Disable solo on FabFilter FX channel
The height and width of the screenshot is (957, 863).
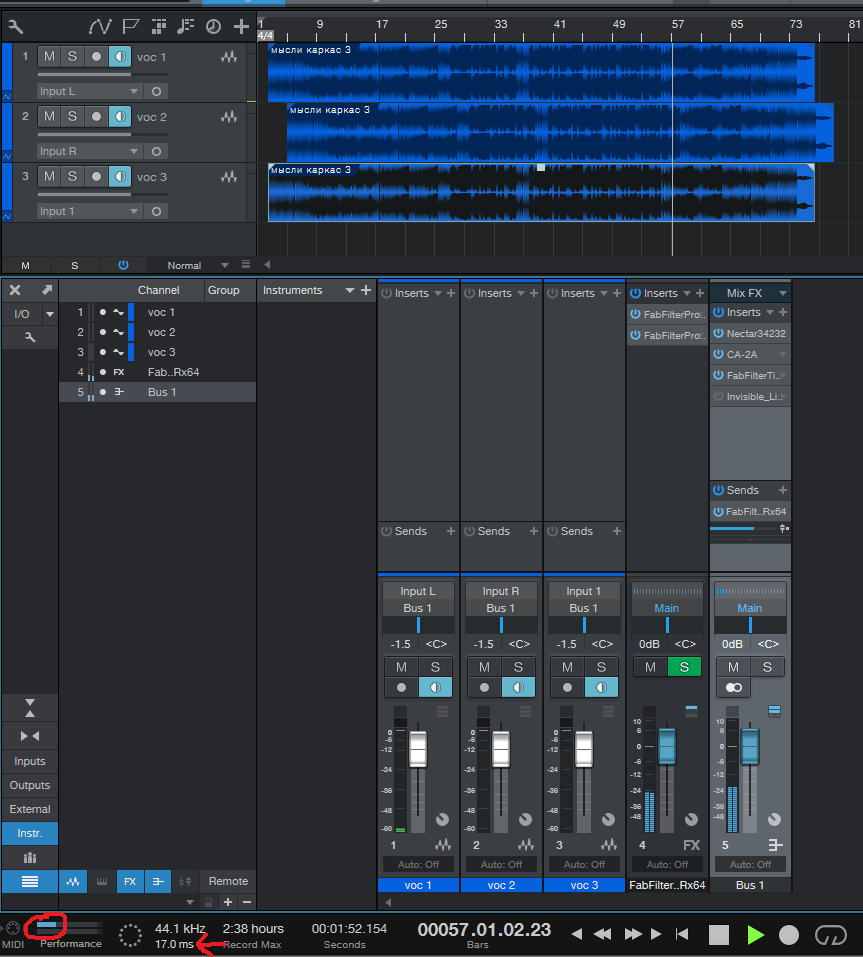[x=684, y=667]
